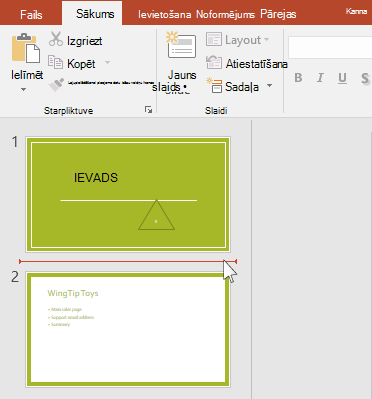Screen dimensions: 372x399
Task: Click the Starpliktuve group label
Action: (68, 111)
